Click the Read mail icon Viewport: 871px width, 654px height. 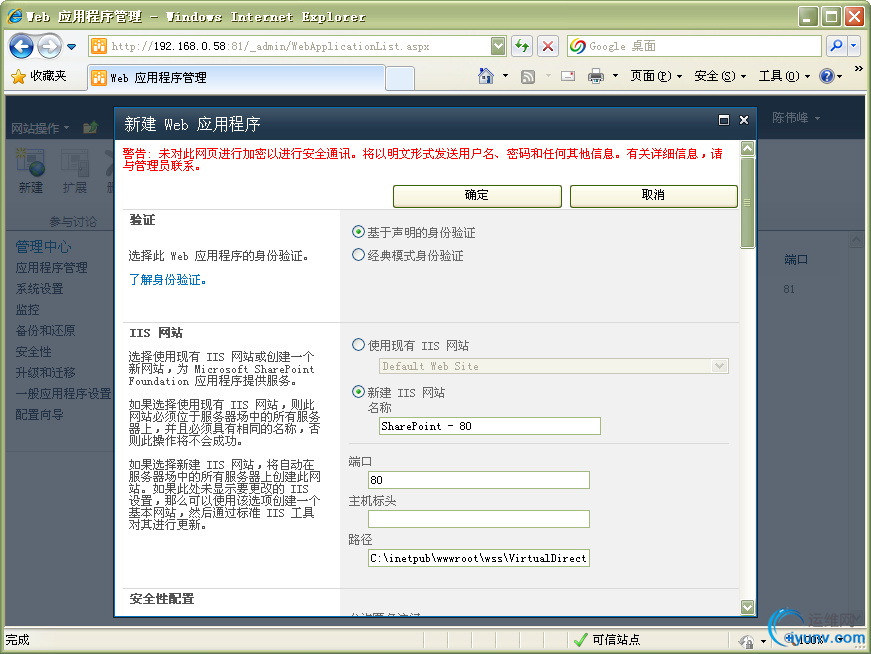pos(568,76)
